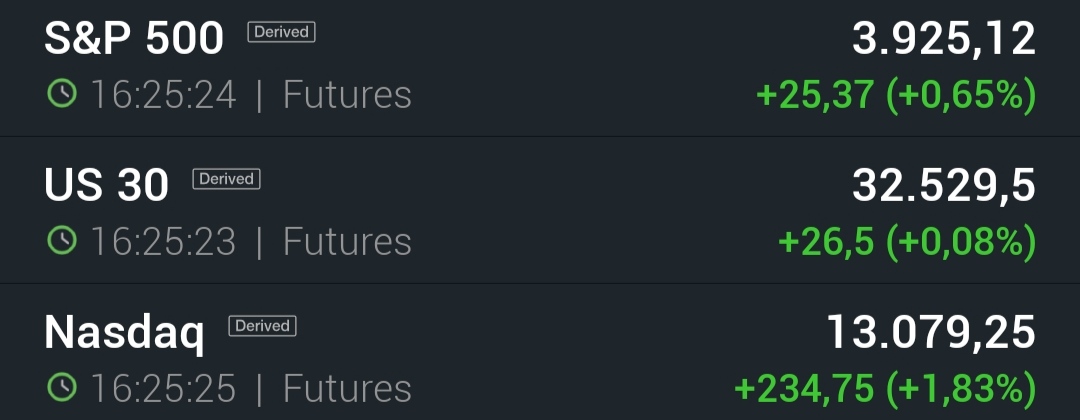Click the 16:25:24 timestamp for S&P 500
1080x420 pixels.
click(164, 95)
